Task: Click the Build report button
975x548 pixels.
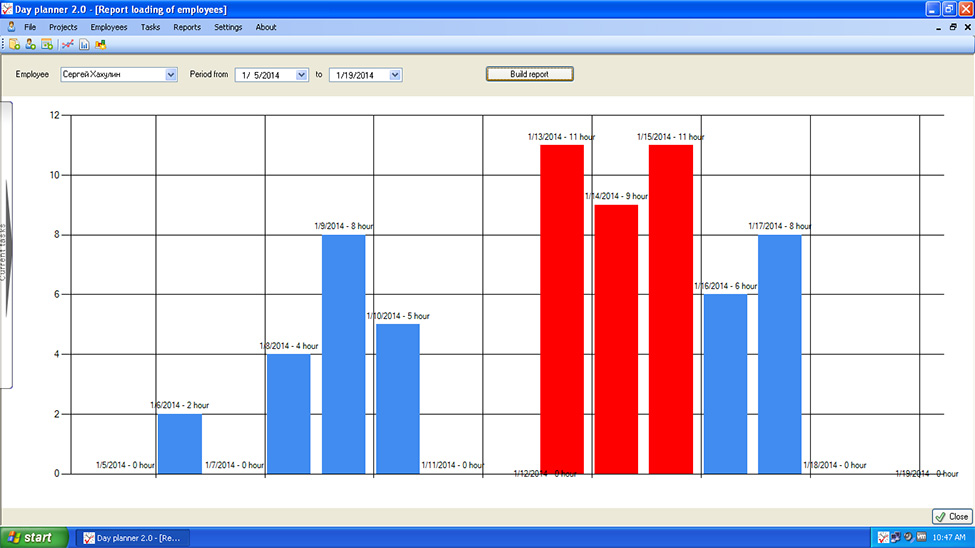Action: click(x=529, y=74)
